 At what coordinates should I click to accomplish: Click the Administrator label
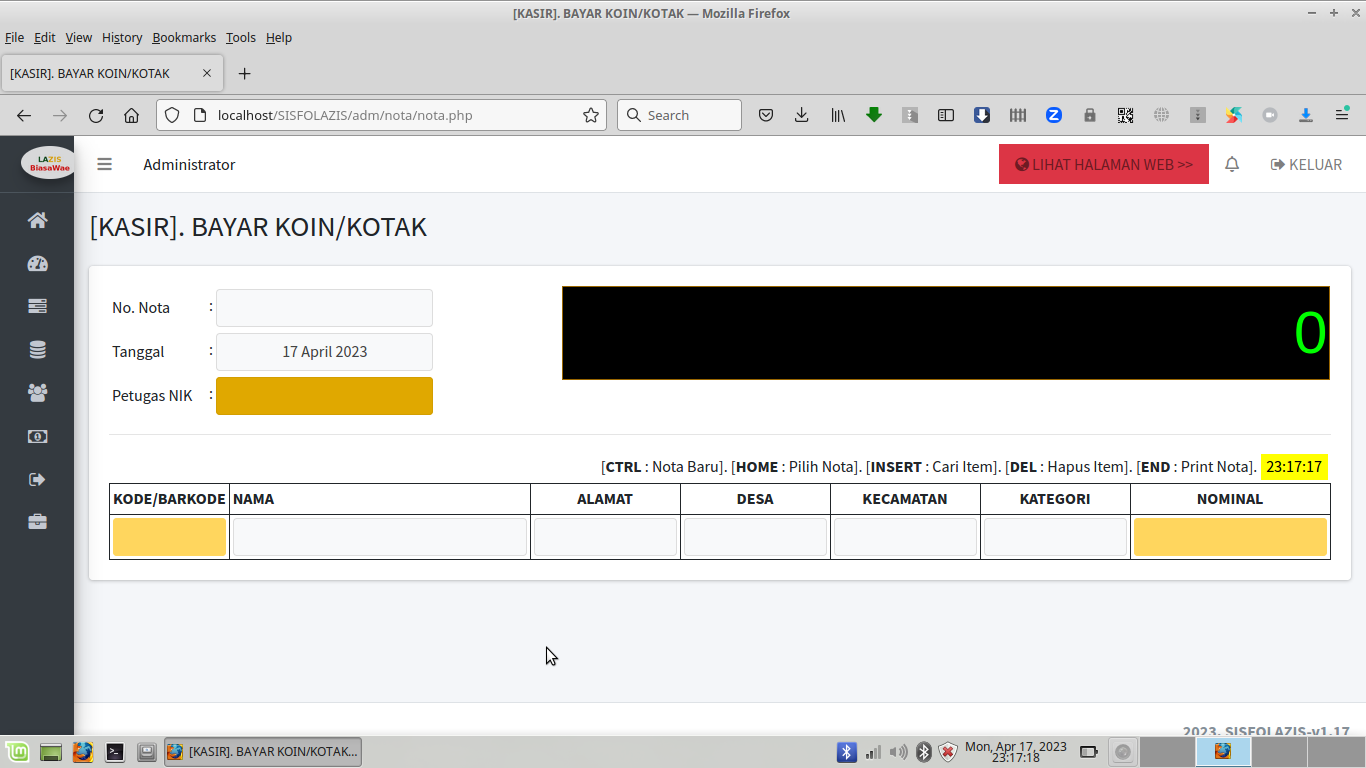(x=189, y=164)
